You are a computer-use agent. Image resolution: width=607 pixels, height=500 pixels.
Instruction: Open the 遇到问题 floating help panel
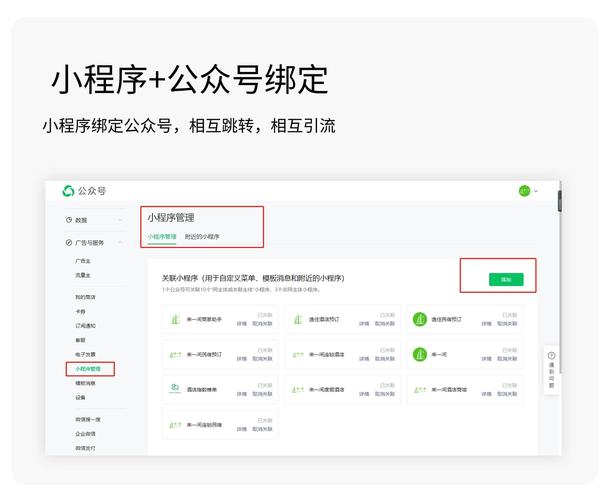click(x=551, y=370)
